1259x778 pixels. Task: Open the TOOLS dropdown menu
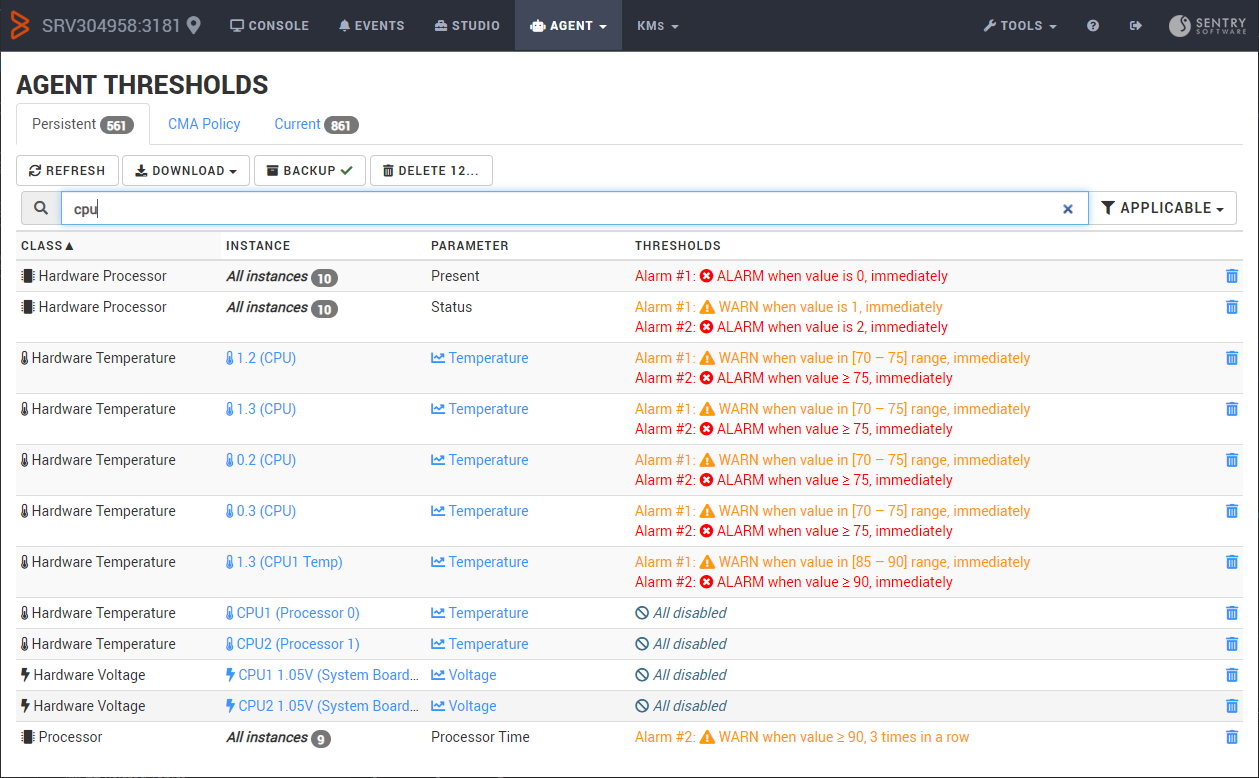point(1019,25)
